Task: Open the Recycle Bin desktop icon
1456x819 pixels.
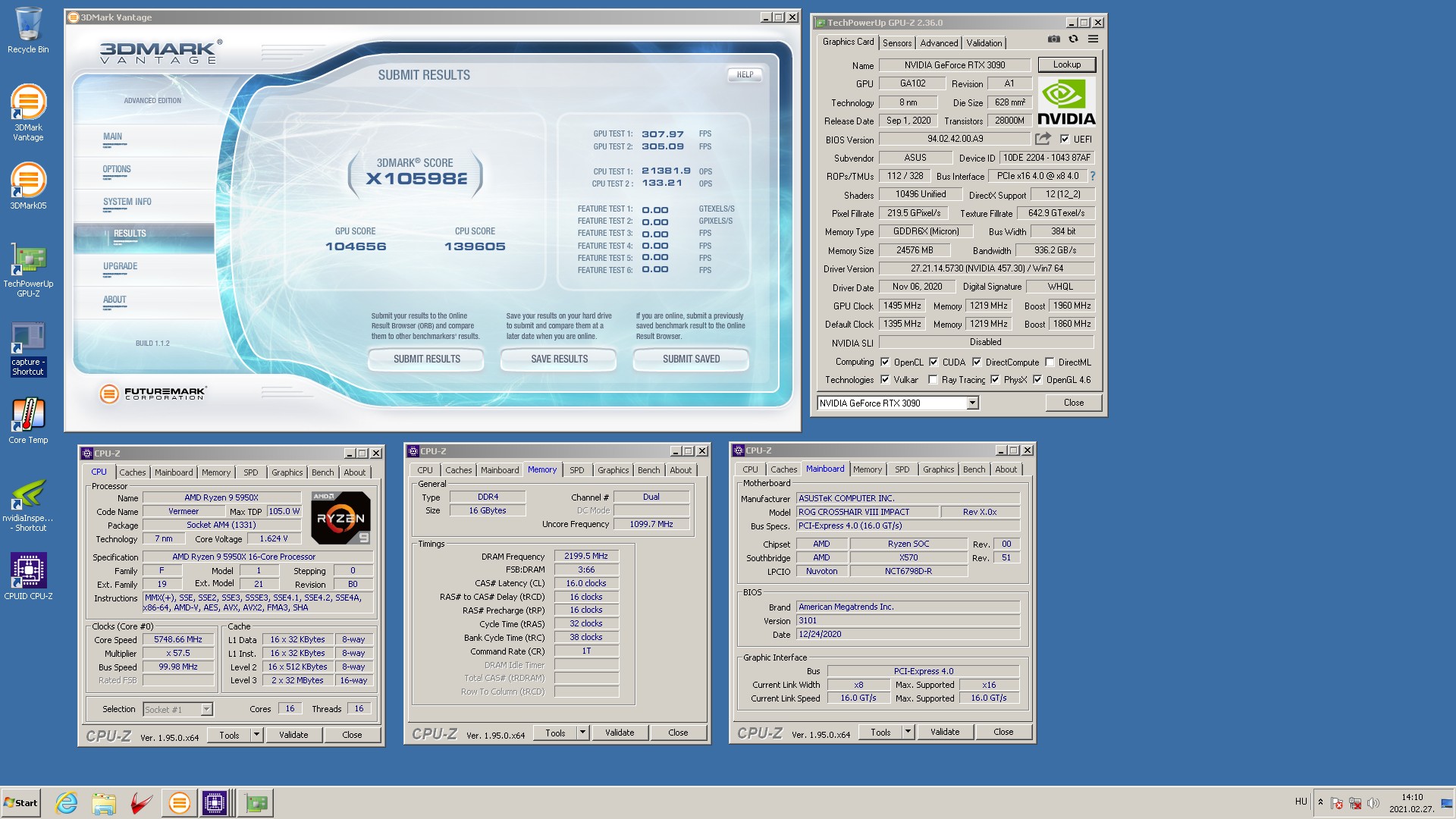Action: [28, 30]
